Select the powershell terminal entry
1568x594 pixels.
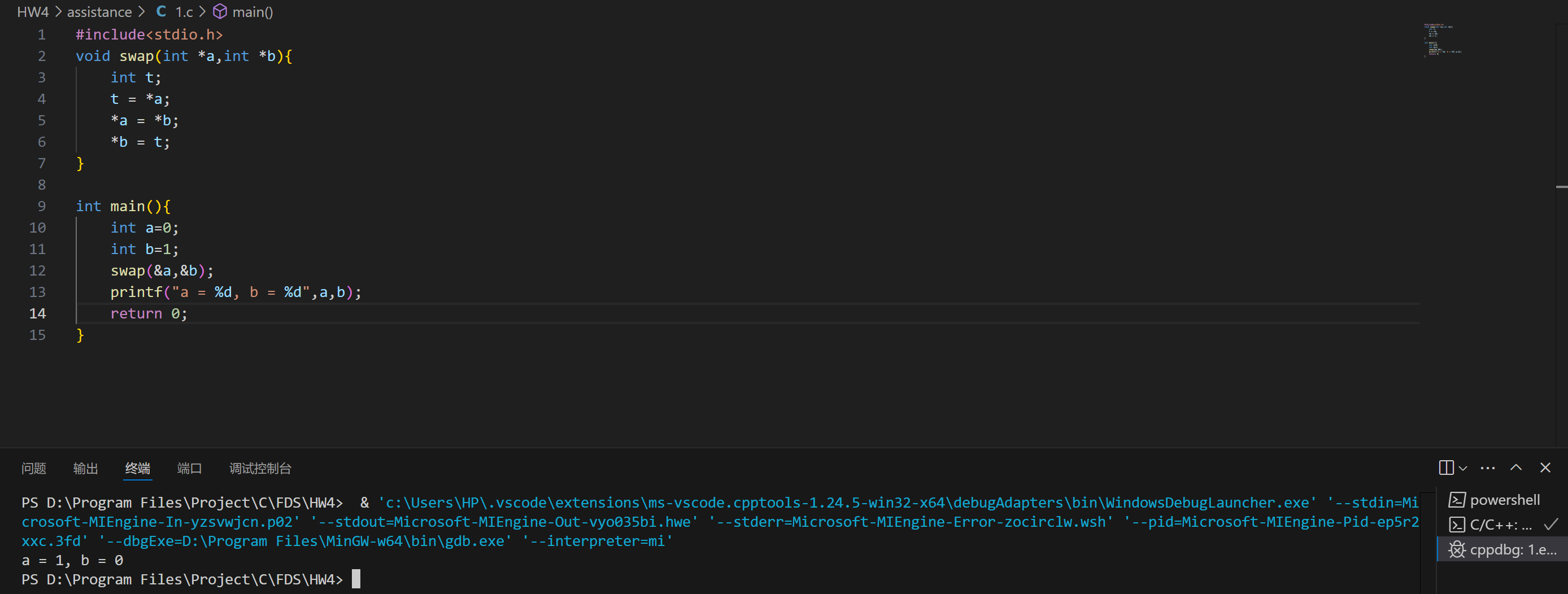1504,500
